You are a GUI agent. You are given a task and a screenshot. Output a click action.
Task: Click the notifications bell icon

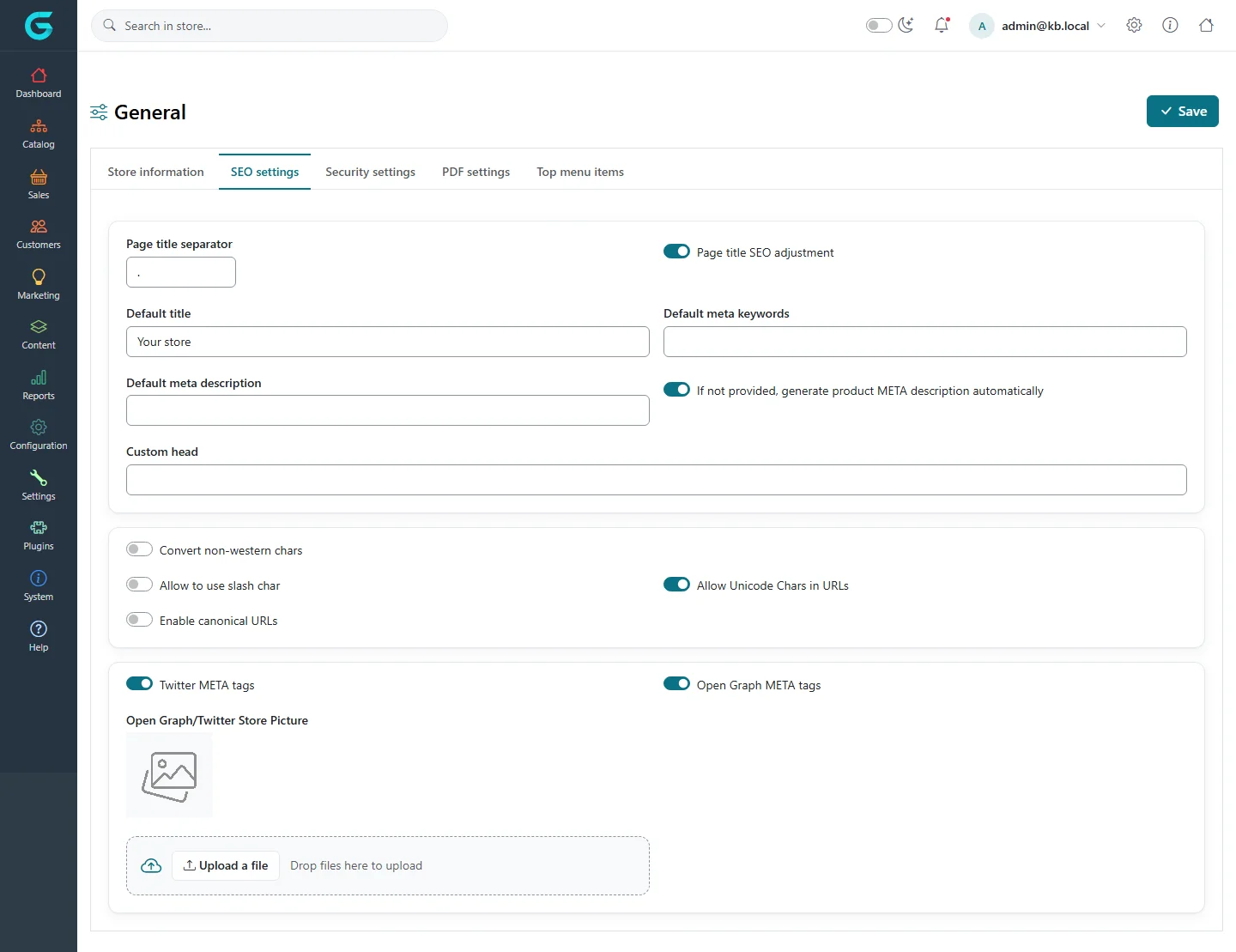[942, 25]
